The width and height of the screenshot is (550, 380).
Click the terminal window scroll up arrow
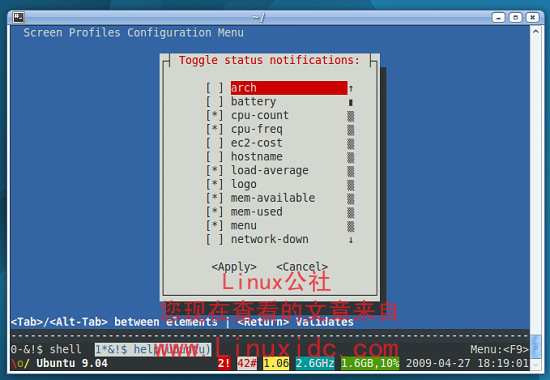point(536,31)
